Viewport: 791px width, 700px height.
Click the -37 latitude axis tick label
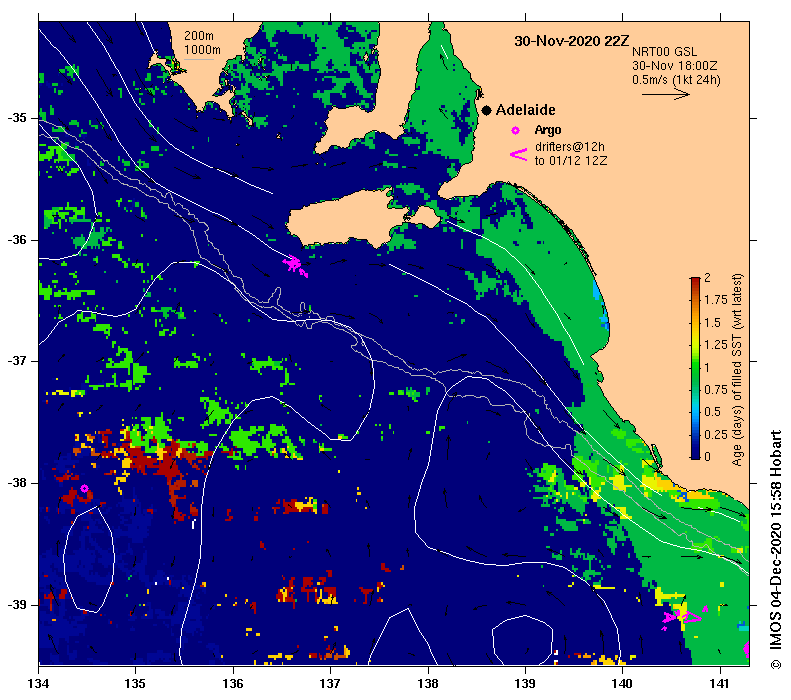tap(17, 361)
